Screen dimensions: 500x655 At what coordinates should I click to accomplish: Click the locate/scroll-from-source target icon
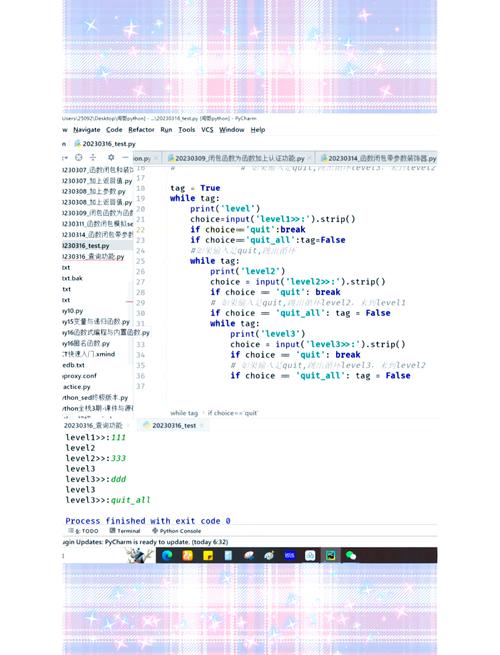pyautogui.click(x=79, y=157)
